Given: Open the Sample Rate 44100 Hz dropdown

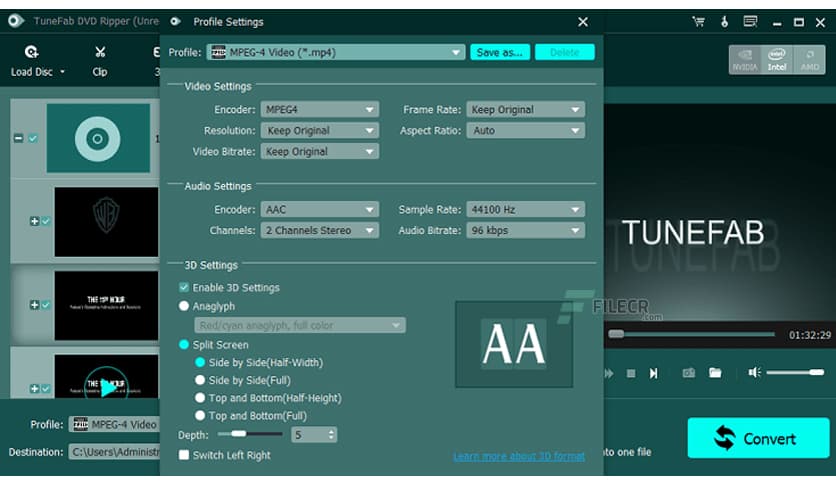Looking at the screenshot, I should (x=525, y=209).
